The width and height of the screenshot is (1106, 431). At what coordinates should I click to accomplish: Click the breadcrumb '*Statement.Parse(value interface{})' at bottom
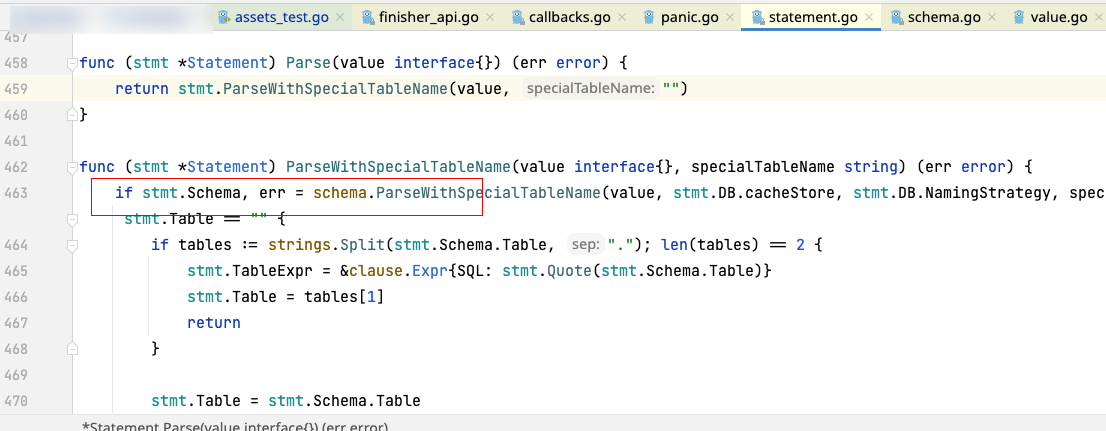click(x=235, y=427)
